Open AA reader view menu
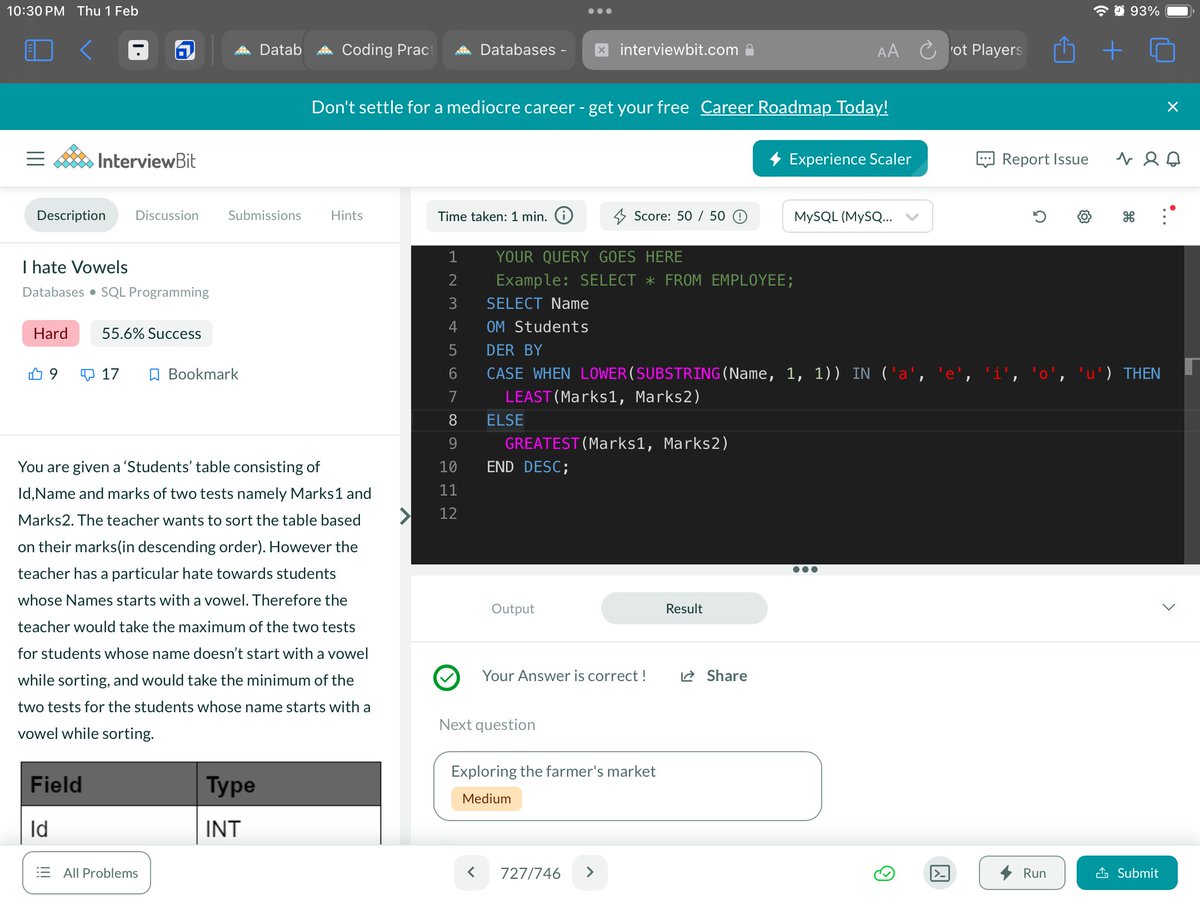This screenshot has height=900, width=1200. (888, 50)
